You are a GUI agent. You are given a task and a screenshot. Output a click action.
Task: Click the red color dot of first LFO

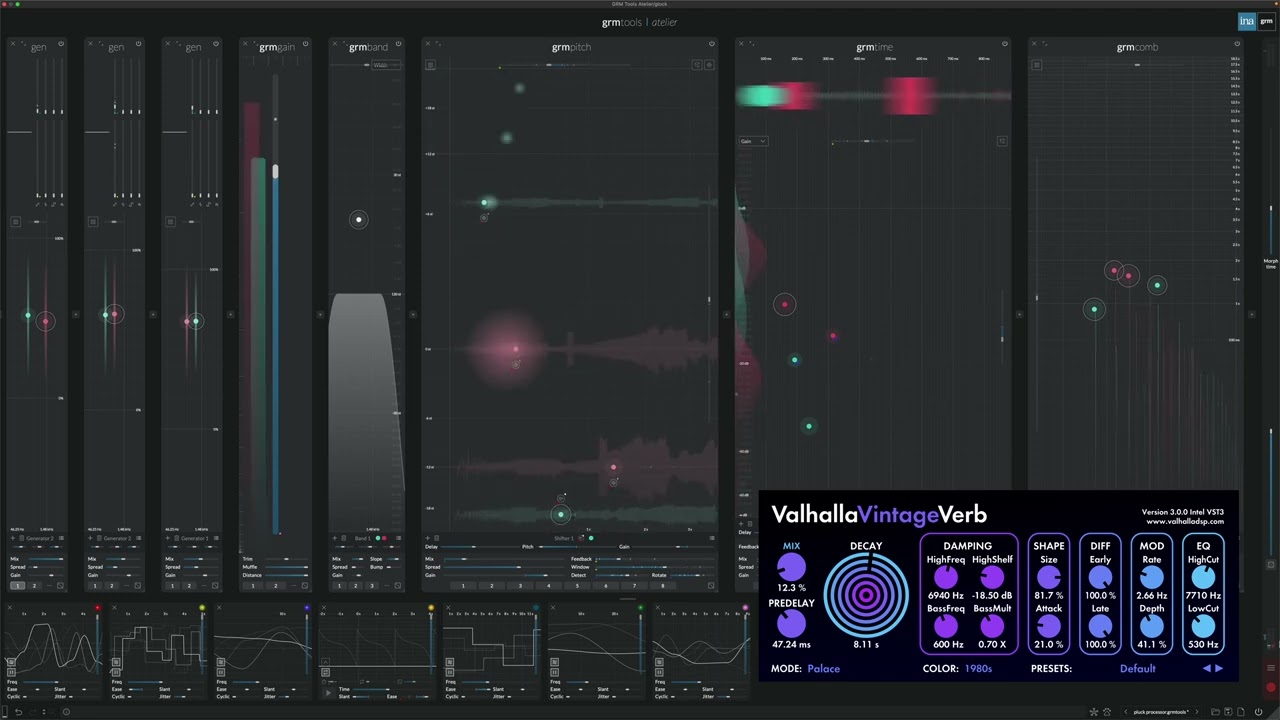click(x=97, y=607)
